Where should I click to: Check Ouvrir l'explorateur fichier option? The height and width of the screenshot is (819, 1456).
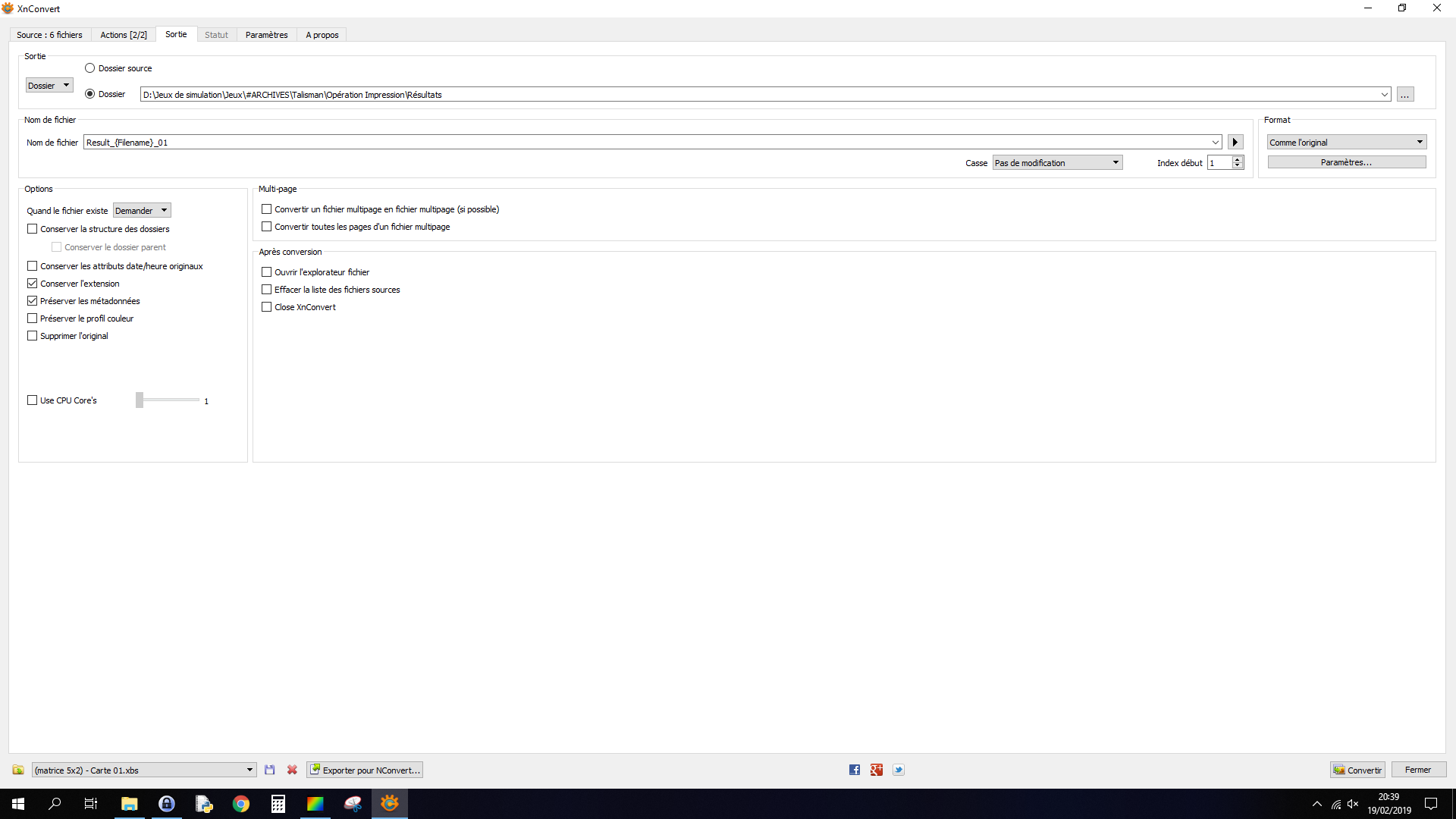click(267, 272)
